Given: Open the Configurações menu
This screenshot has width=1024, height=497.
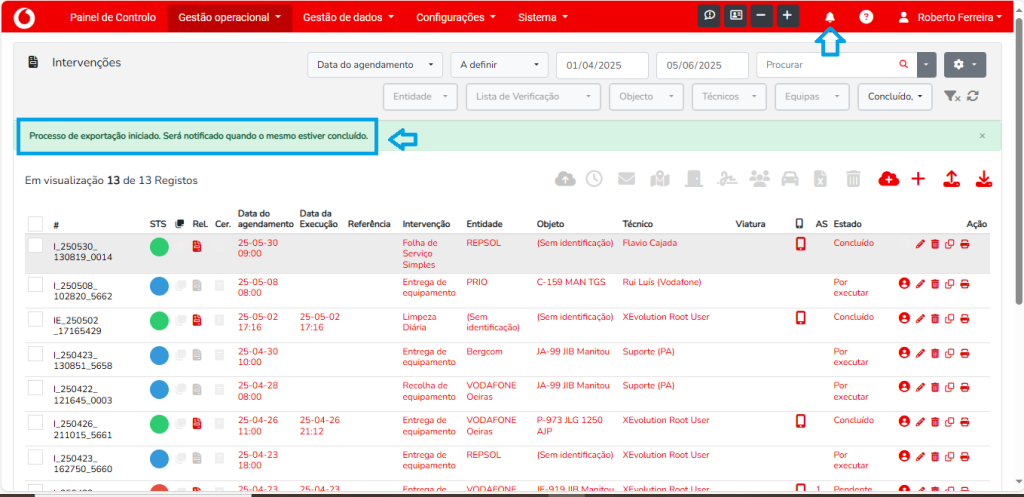Looking at the screenshot, I should 456,18.
